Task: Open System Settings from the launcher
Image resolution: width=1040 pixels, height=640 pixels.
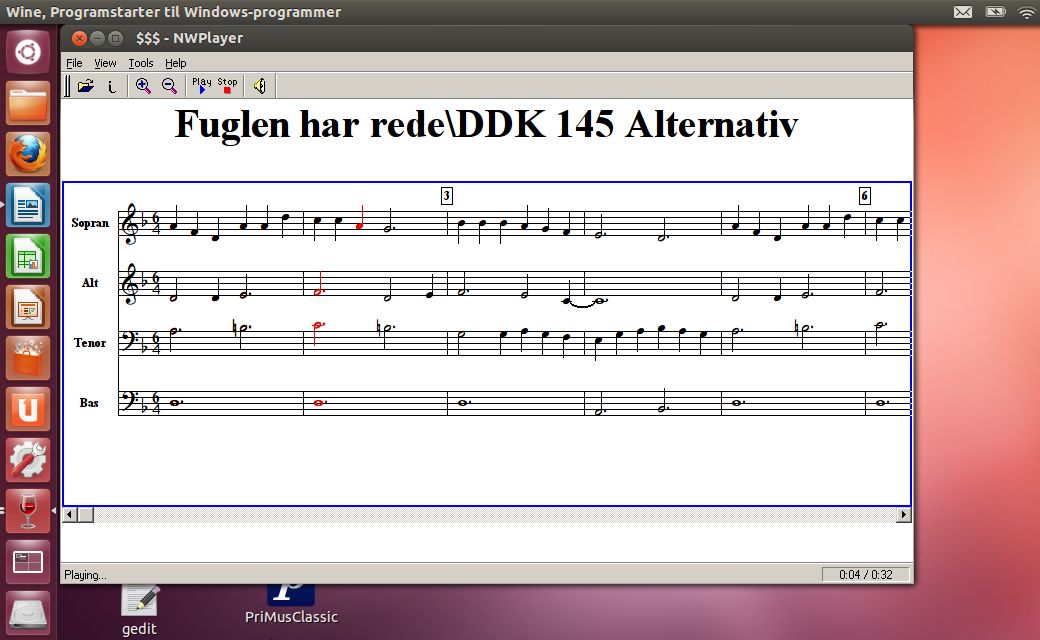Action: tap(28, 460)
